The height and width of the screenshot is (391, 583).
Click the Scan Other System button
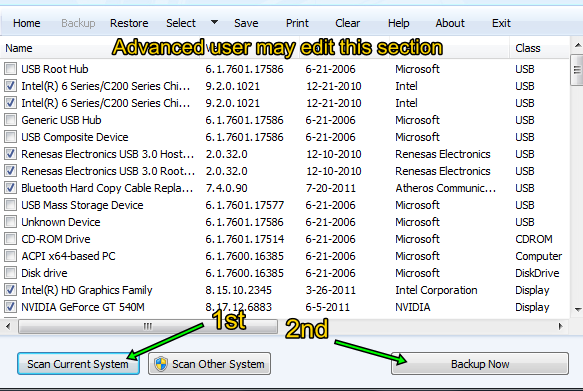209,363
